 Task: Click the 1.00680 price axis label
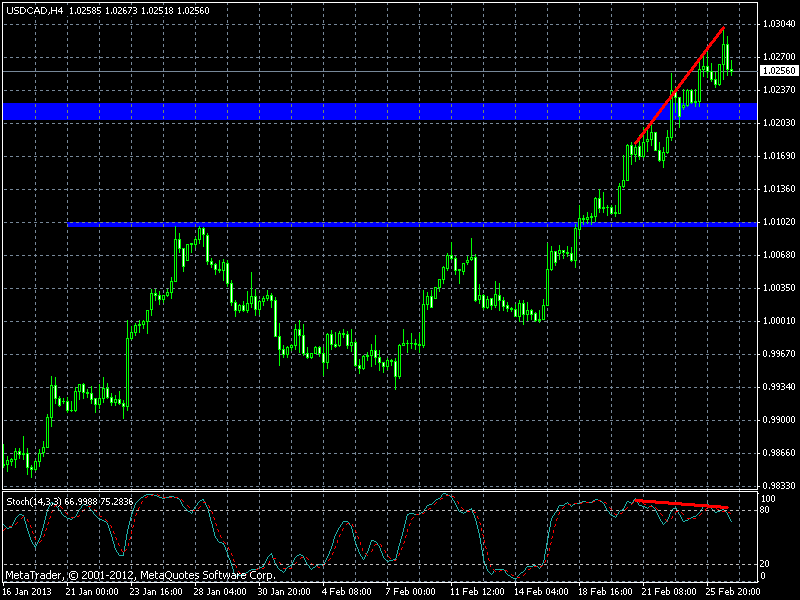click(780, 255)
